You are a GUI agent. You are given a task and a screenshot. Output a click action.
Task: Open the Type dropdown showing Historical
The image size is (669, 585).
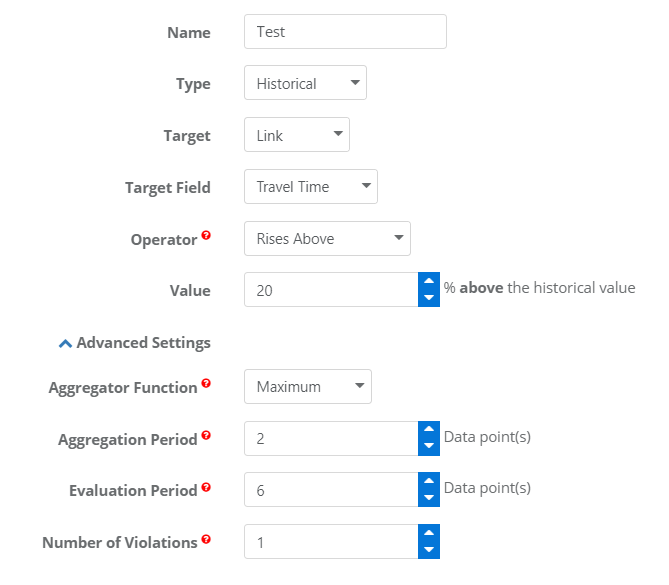(x=305, y=83)
